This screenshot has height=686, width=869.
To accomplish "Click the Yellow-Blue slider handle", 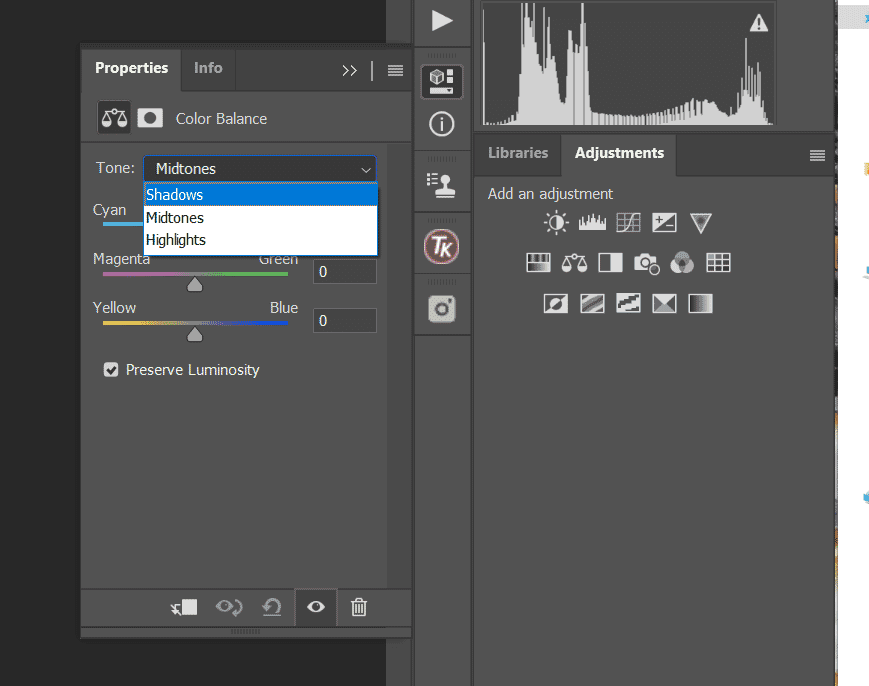I will pyautogui.click(x=194, y=334).
